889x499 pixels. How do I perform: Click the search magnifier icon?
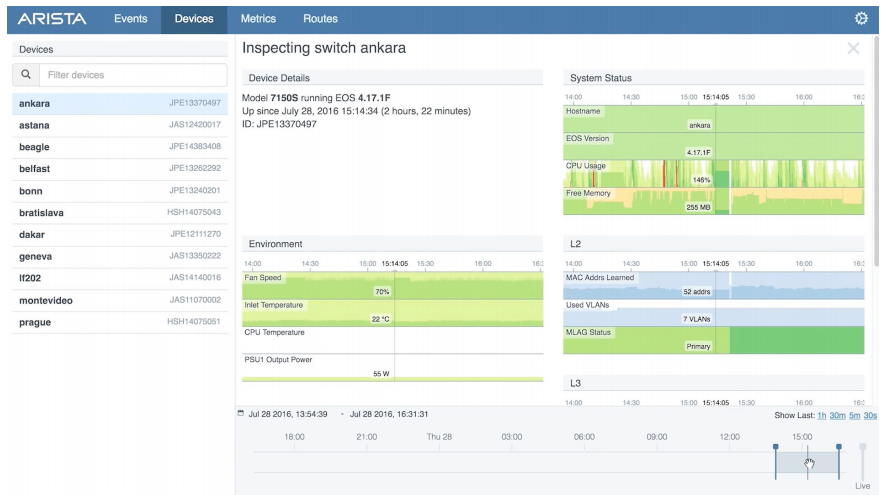pos(26,74)
